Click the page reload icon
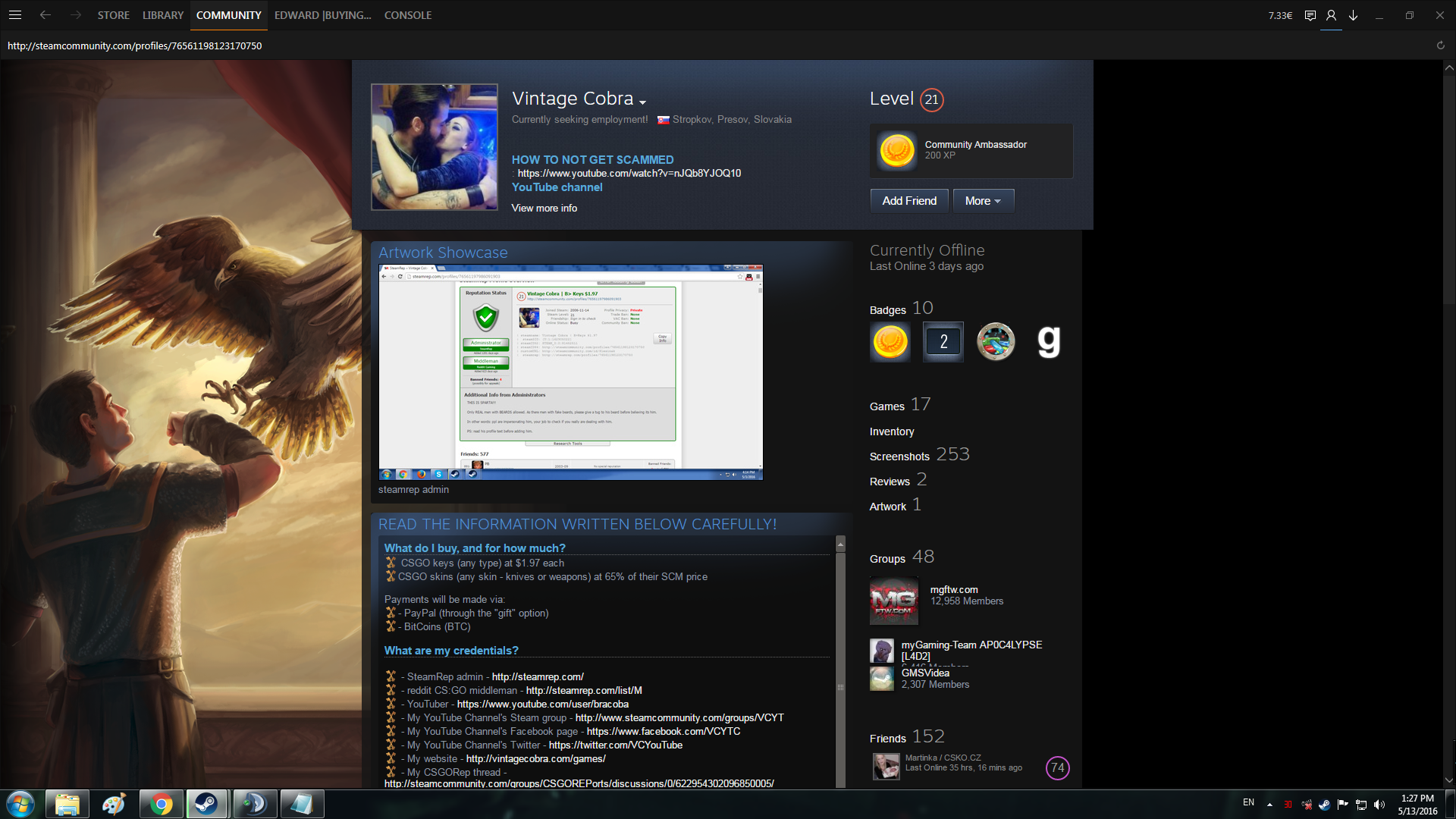1456x819 pixels. click(1440, 45)
